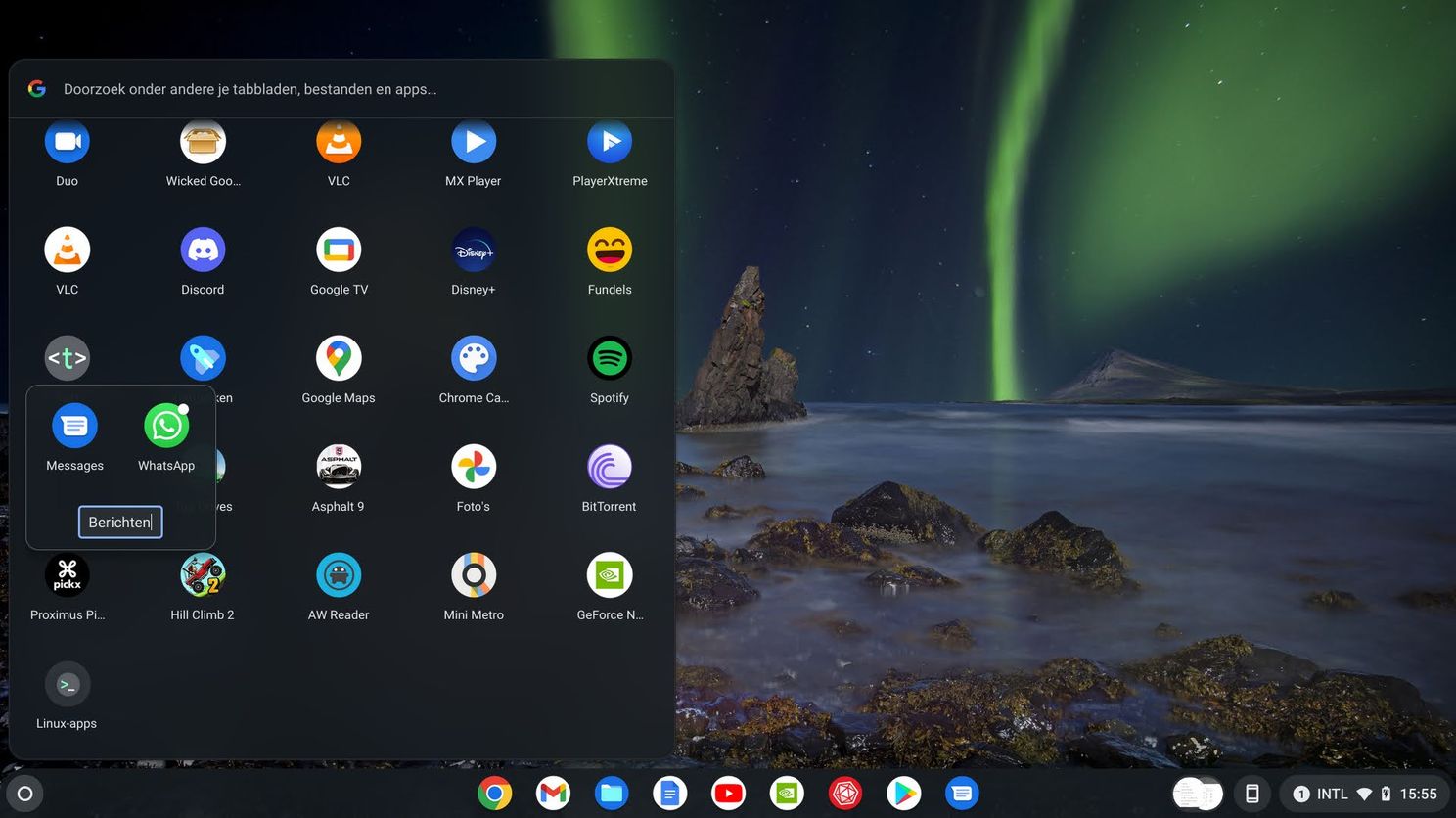Launch Discord from the launcher
Viewport: 1456px width, 818px height.
[x=203, y=250]
